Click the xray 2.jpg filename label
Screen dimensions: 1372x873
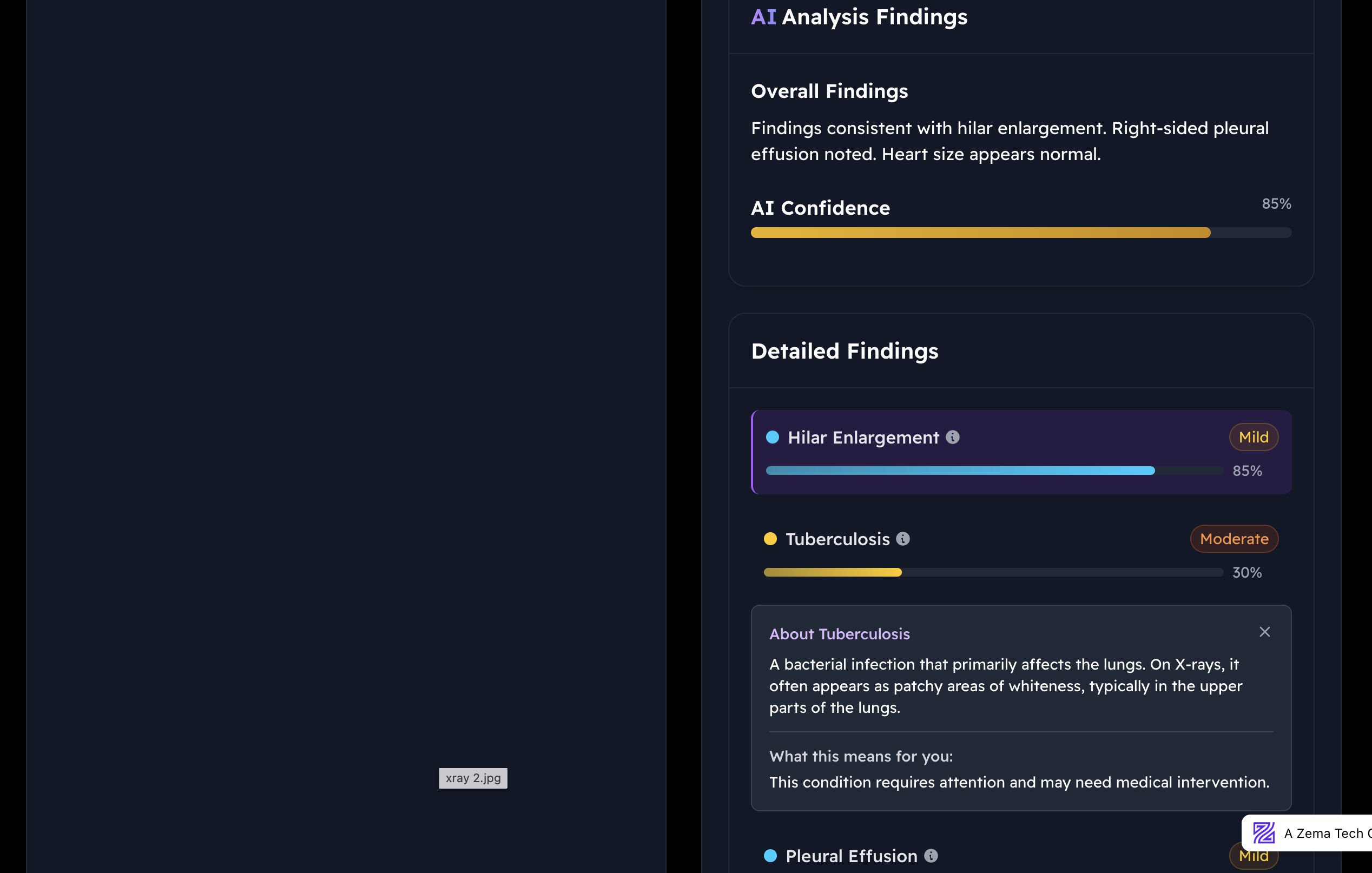coord(473,778)
